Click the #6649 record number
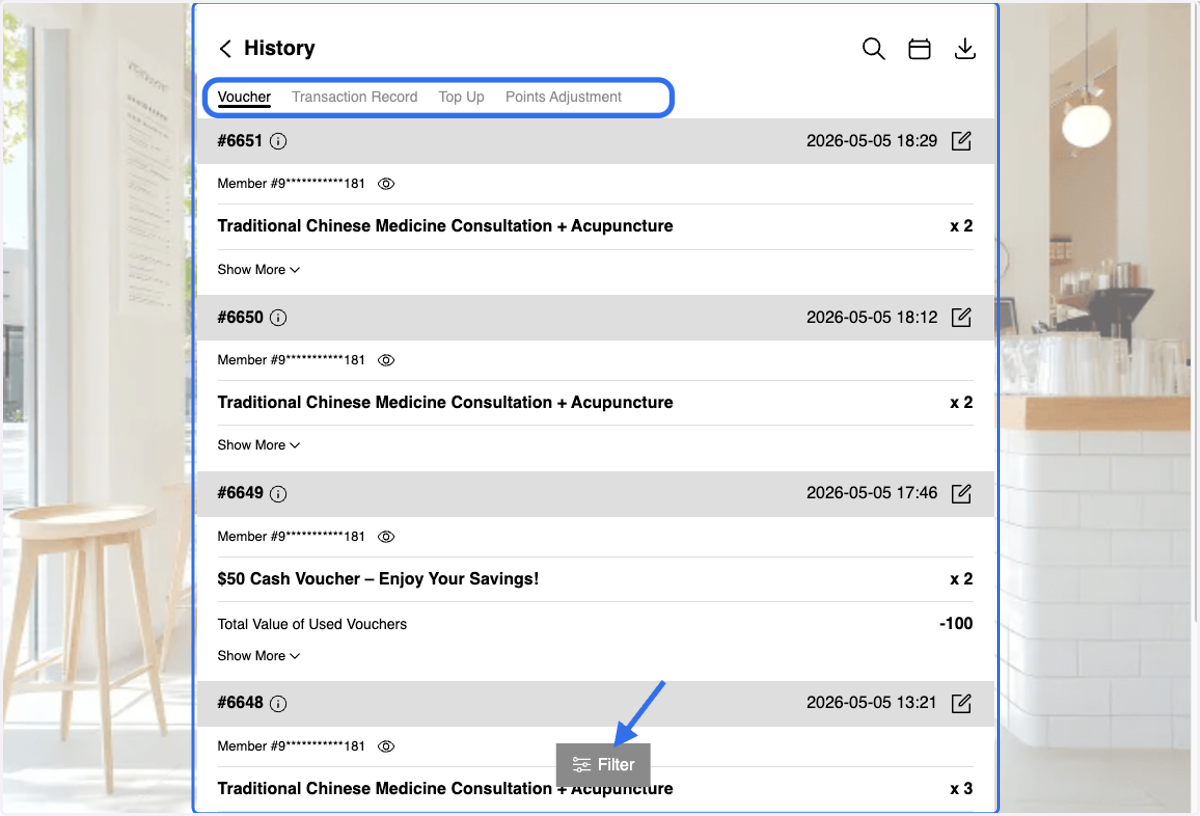The image size is (1200, 816). click(240, 494)
